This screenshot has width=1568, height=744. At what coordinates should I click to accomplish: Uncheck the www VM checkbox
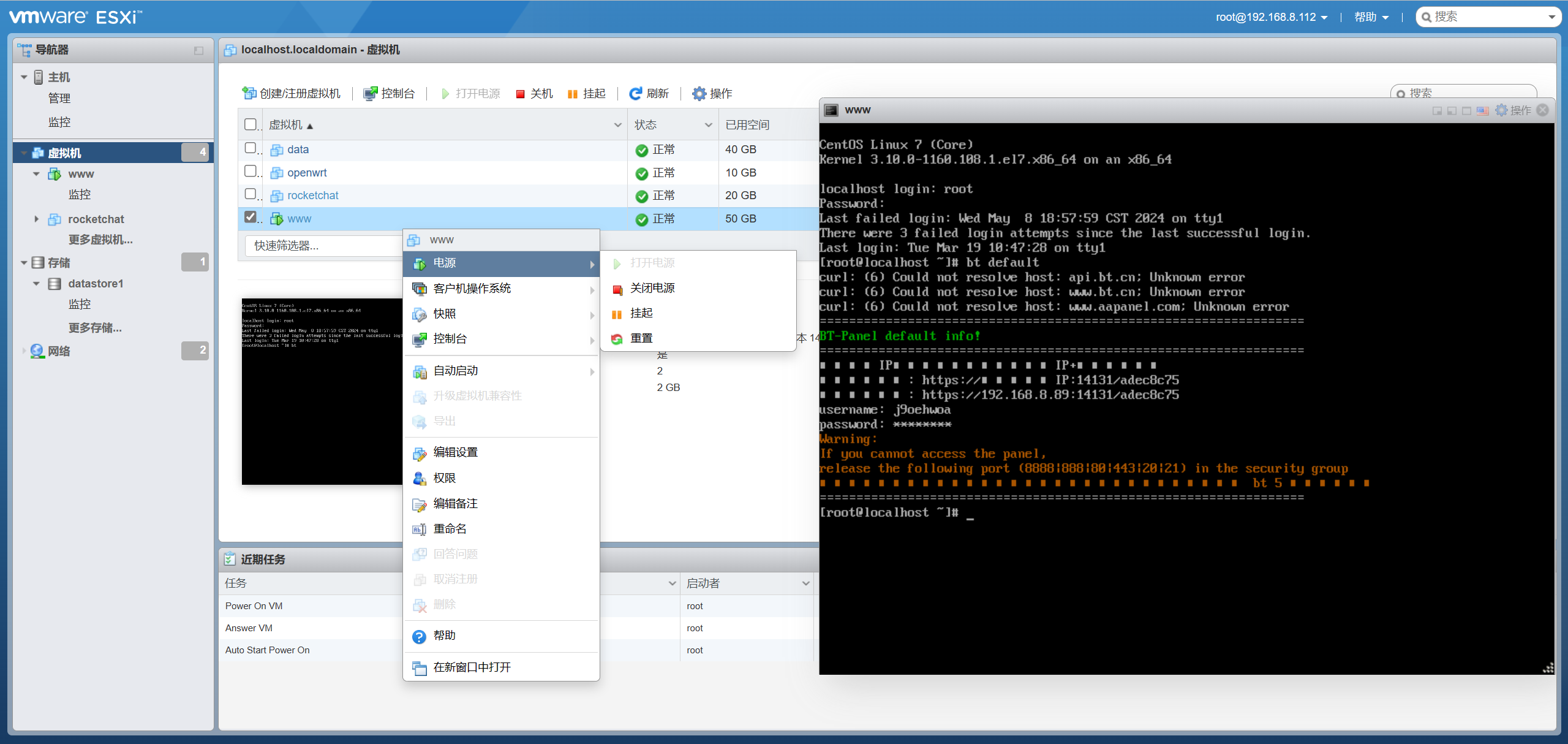(250, 217)
